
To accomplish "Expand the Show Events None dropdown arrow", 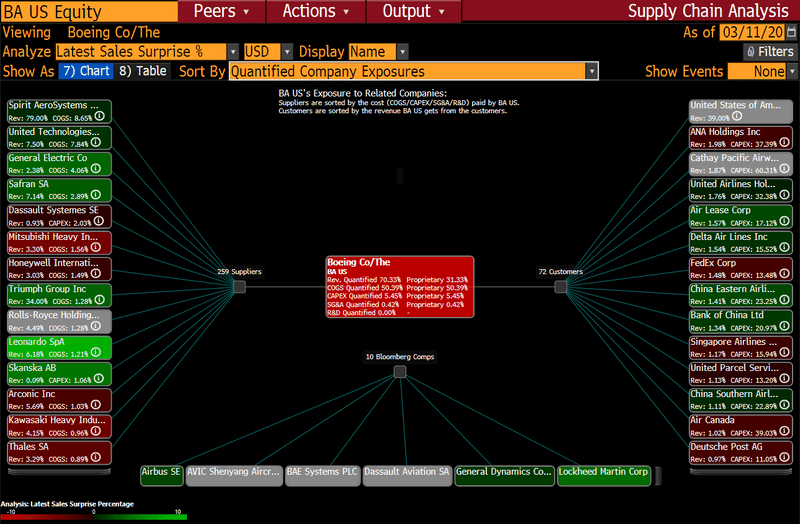I will pos(792,71).
